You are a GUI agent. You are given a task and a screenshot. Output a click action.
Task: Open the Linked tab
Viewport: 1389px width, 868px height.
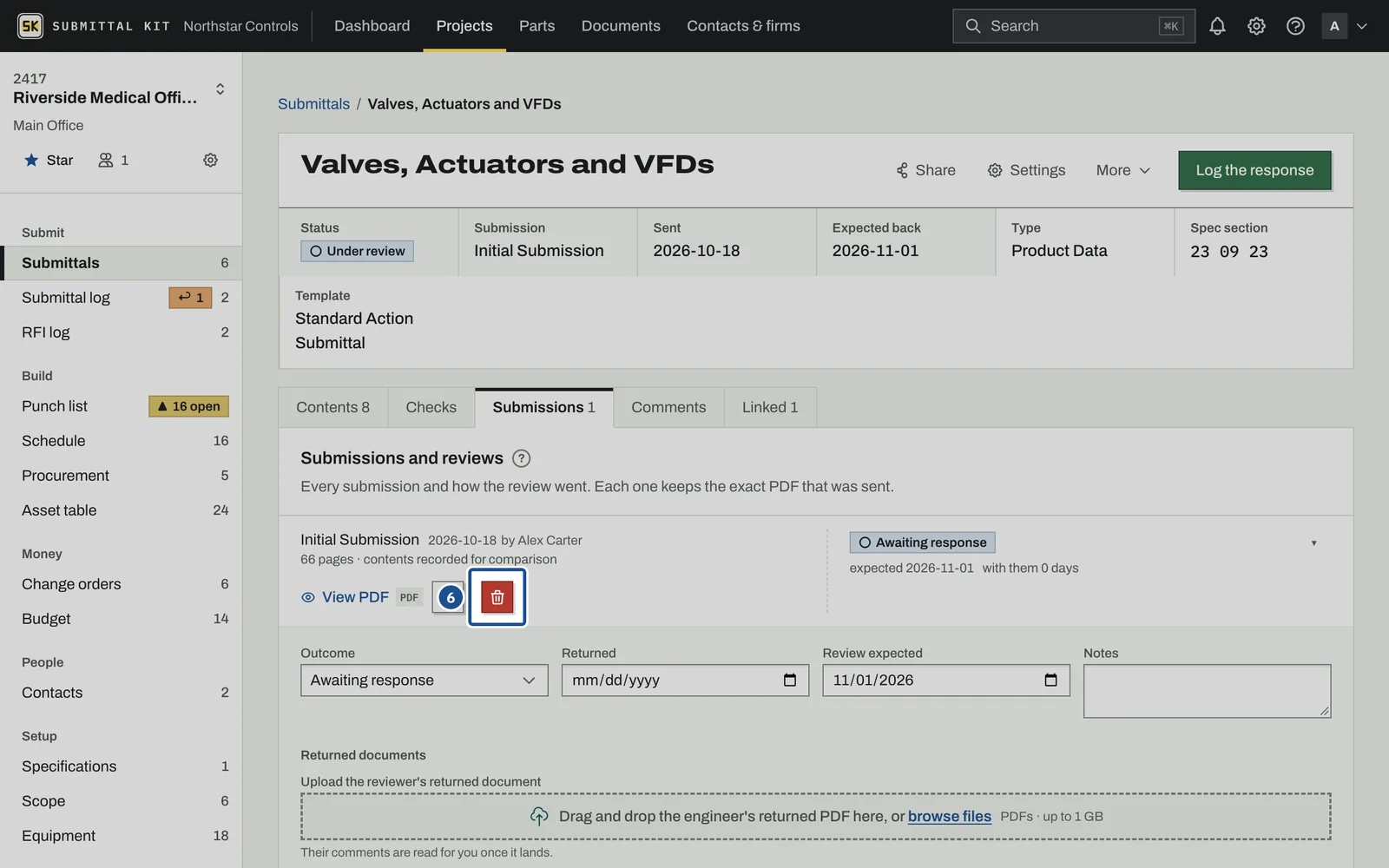coord(770,407)
